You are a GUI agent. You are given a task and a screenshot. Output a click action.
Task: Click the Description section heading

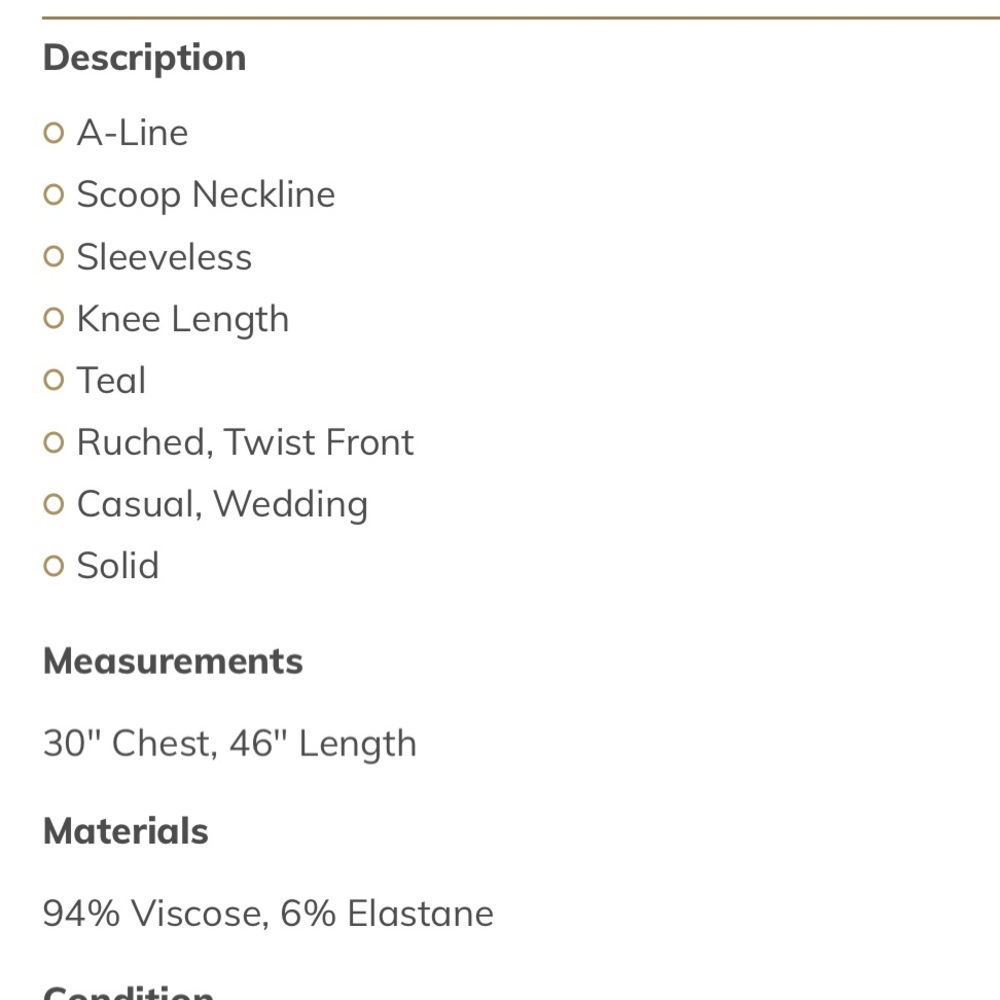(144, 58)
